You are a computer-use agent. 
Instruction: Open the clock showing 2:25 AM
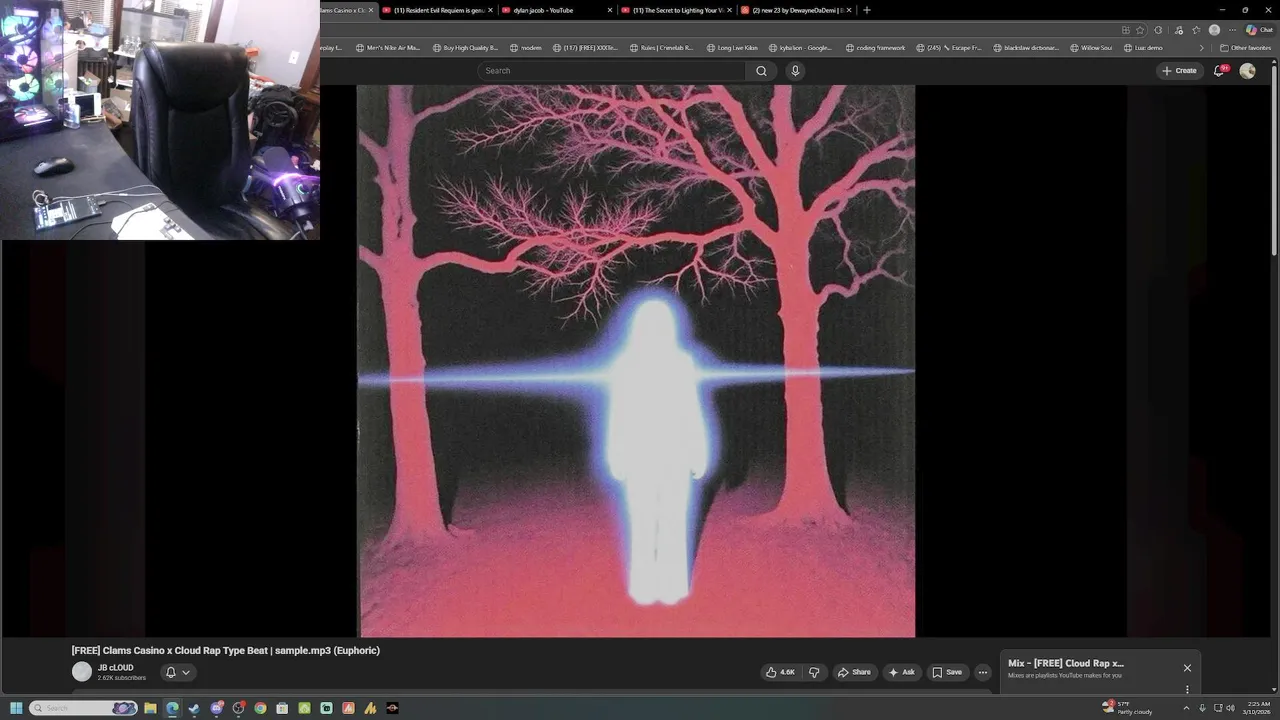click(x=1258, y=708)
